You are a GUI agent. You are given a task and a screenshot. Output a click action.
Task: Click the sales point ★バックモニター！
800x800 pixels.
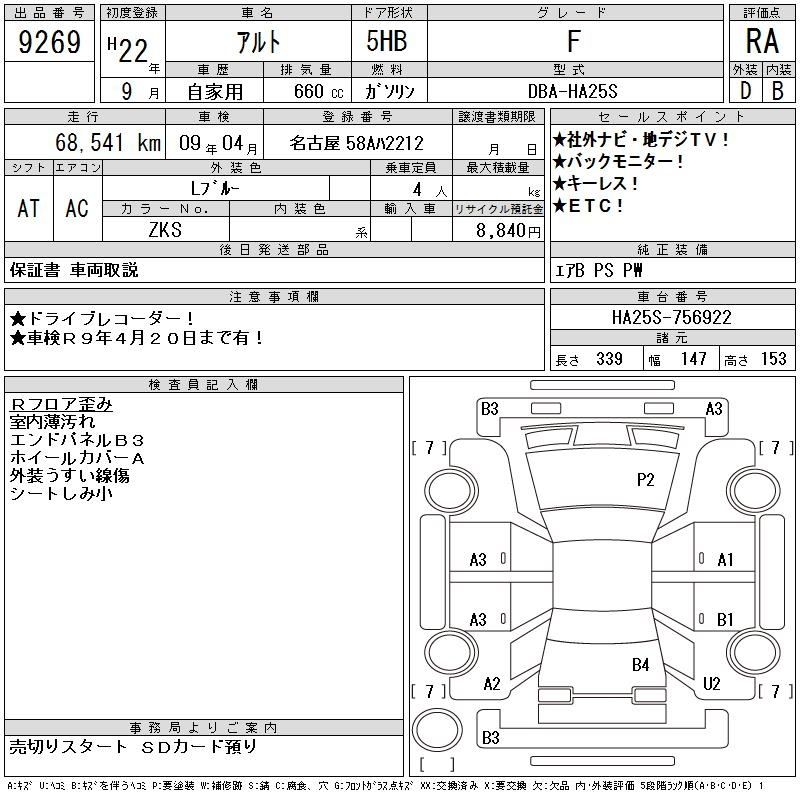coord(618,162)
